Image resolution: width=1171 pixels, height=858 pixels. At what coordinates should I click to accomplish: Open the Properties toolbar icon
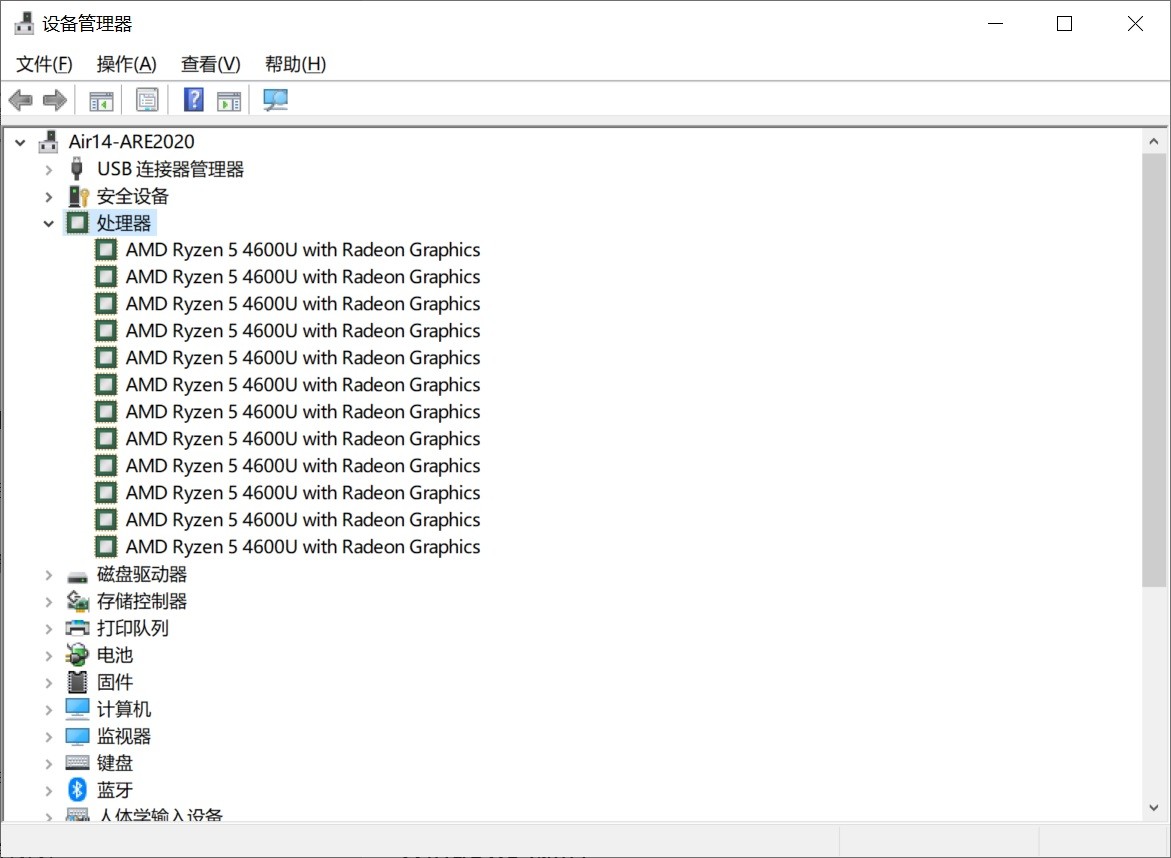[147, 100]
